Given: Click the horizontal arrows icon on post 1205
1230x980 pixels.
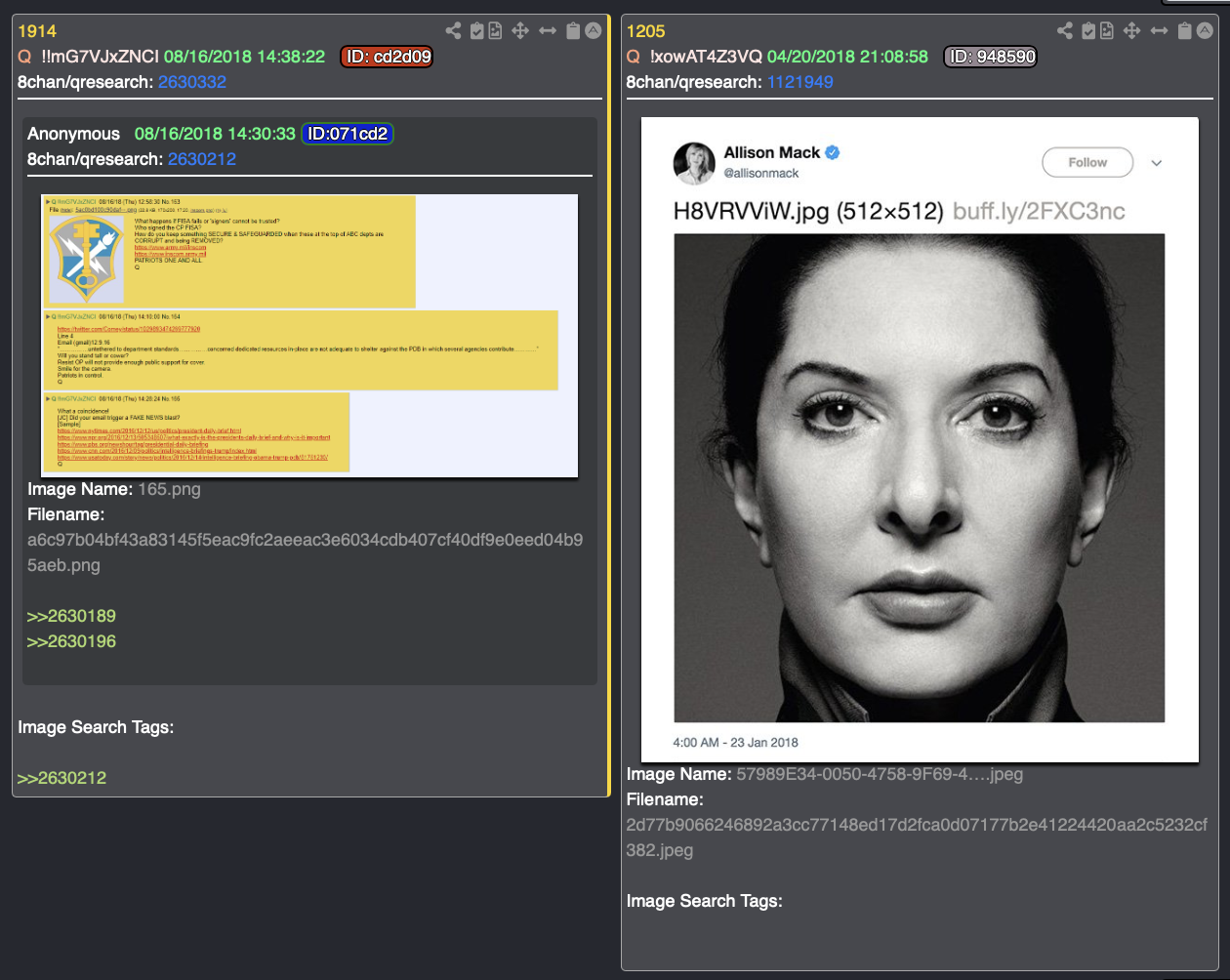Looking at the screenshot, I should [x=1159, y=31].
